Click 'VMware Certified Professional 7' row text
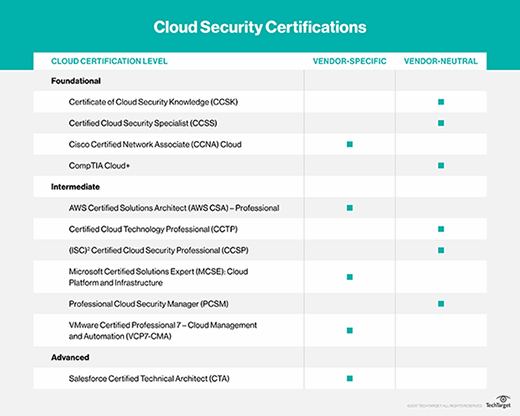 point(163,331)
